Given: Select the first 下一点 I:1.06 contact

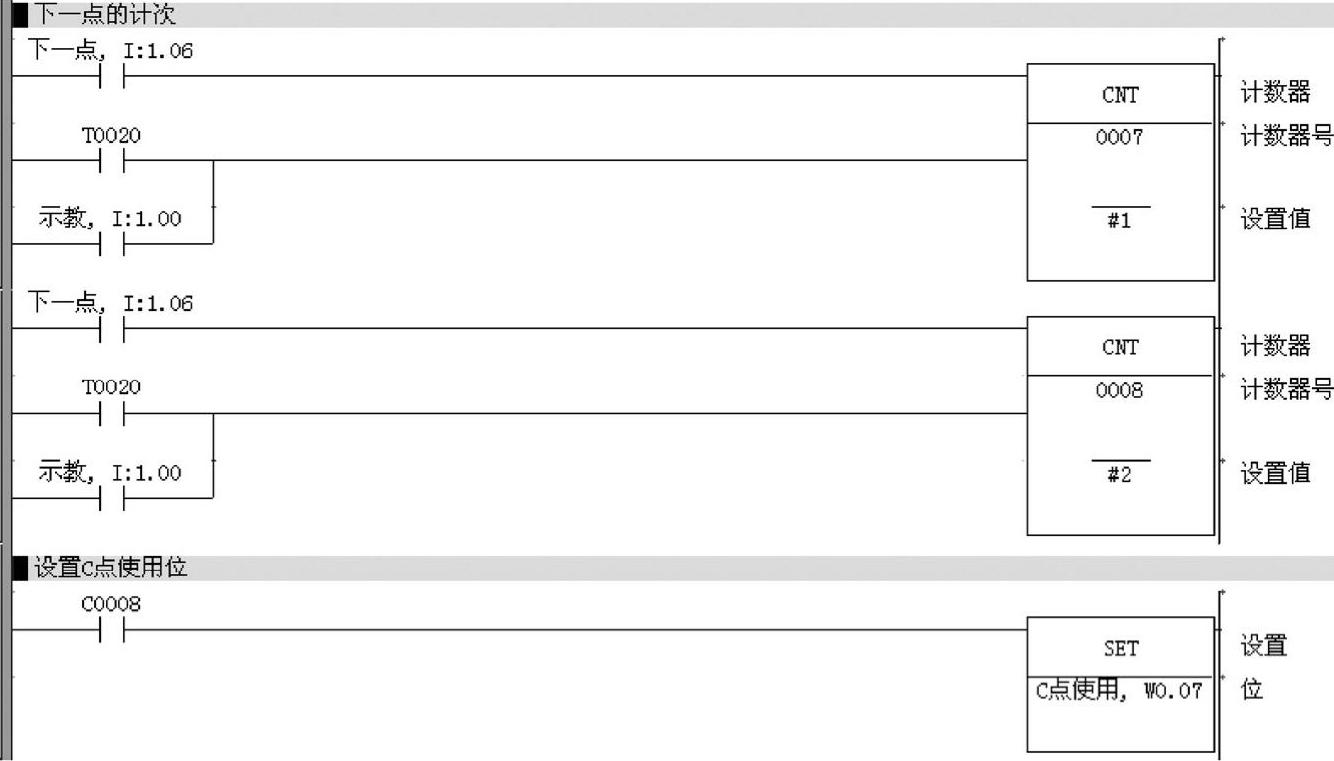Looking at the screenshot, I should click(x=112, y=76).
